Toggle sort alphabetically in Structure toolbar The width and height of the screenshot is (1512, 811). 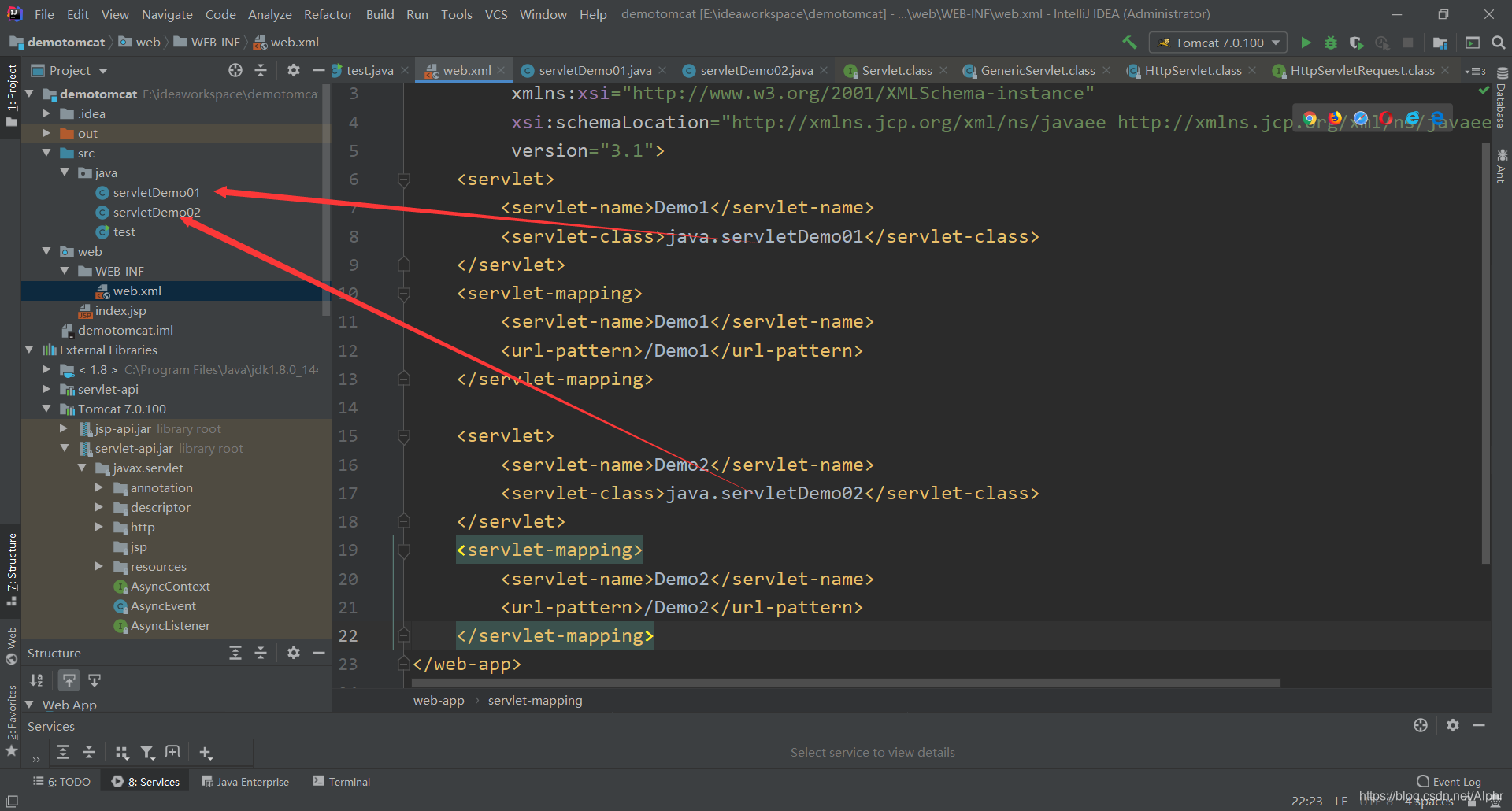coord(36,680)
